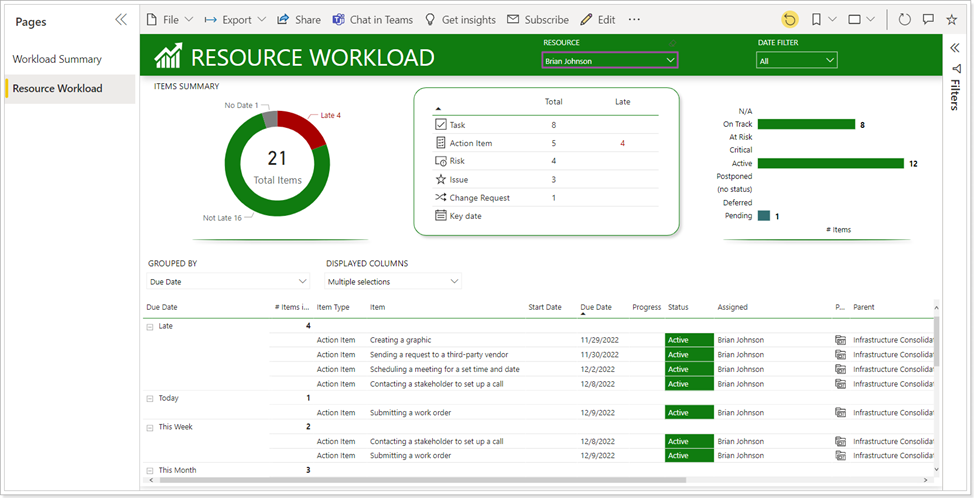
Task: Click the Task checkbox icon in summary
Action: (441, 125)
